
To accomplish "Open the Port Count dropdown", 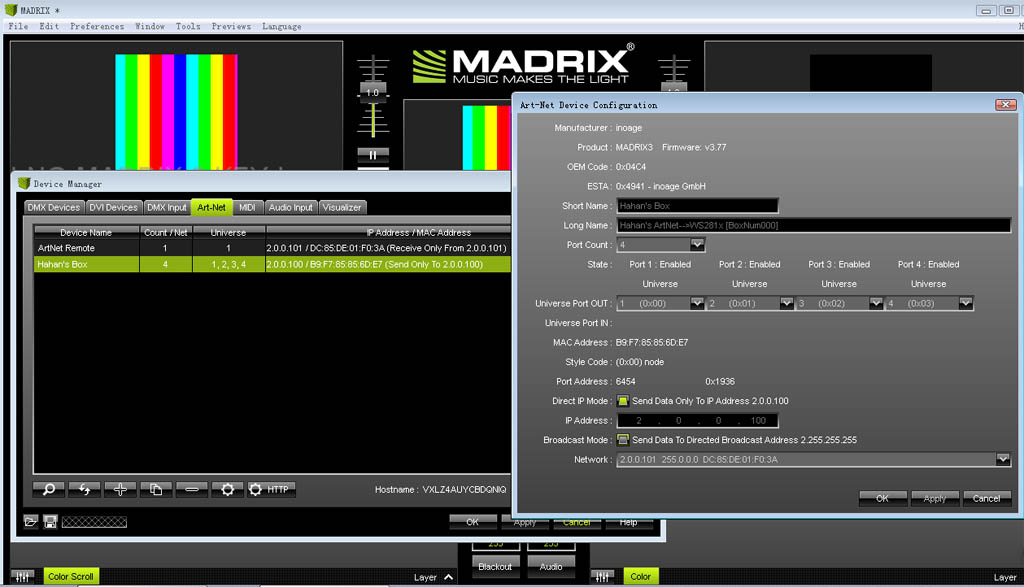I will 697,245.
